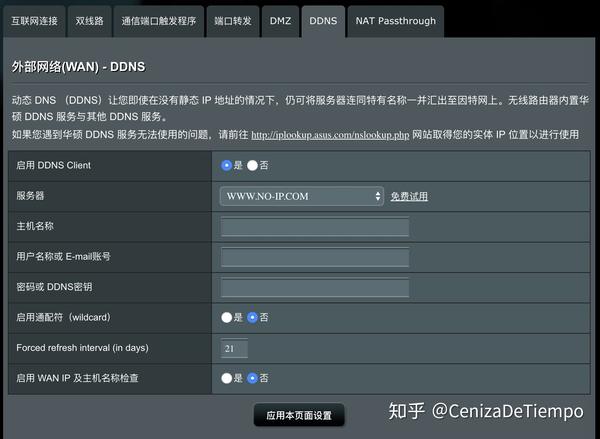Open the NAT Passthrough tab

pos(396,21)
